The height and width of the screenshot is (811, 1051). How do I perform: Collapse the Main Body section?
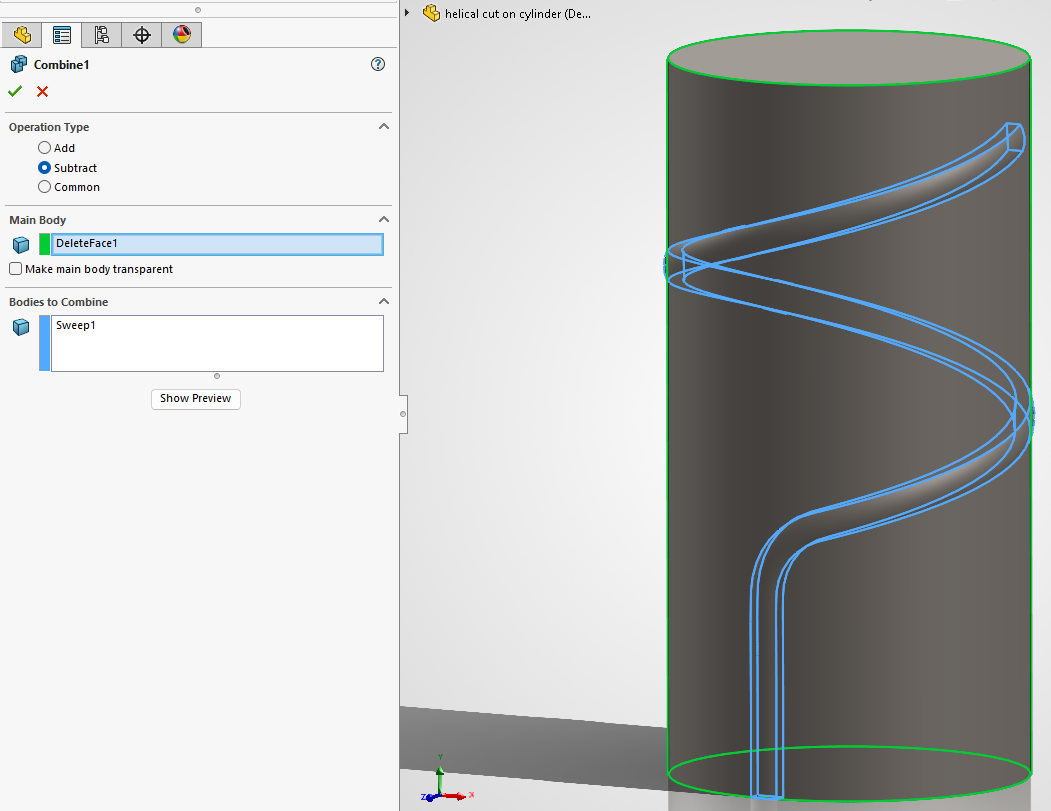(384, 220)
